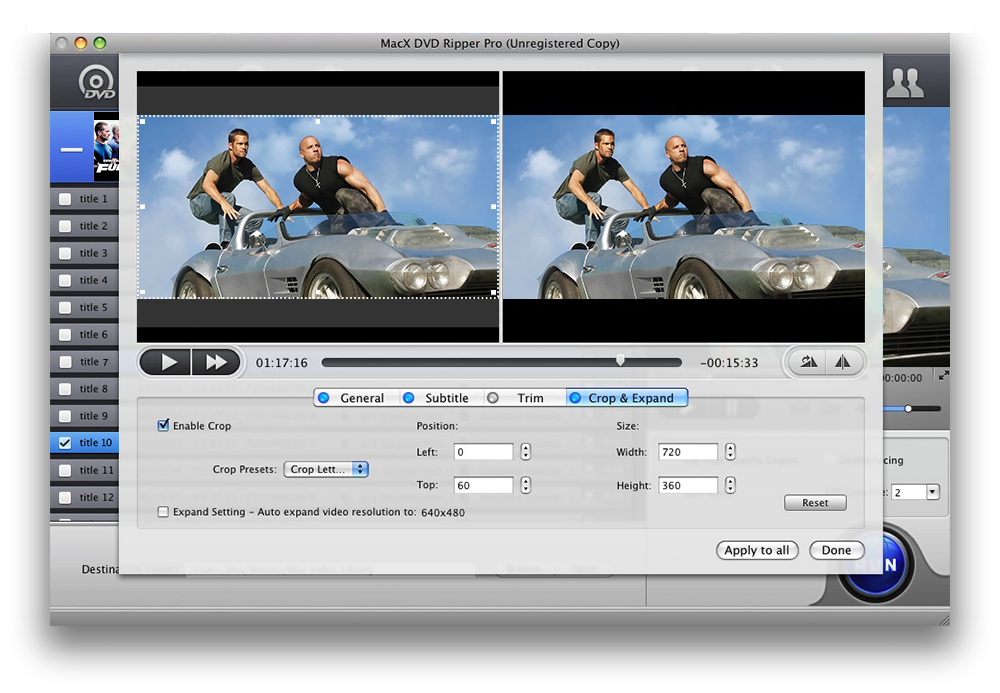Toggle the fullscreen arrows icon in main window
This screenshot has height=693, width=1000.
coord(944,376)
